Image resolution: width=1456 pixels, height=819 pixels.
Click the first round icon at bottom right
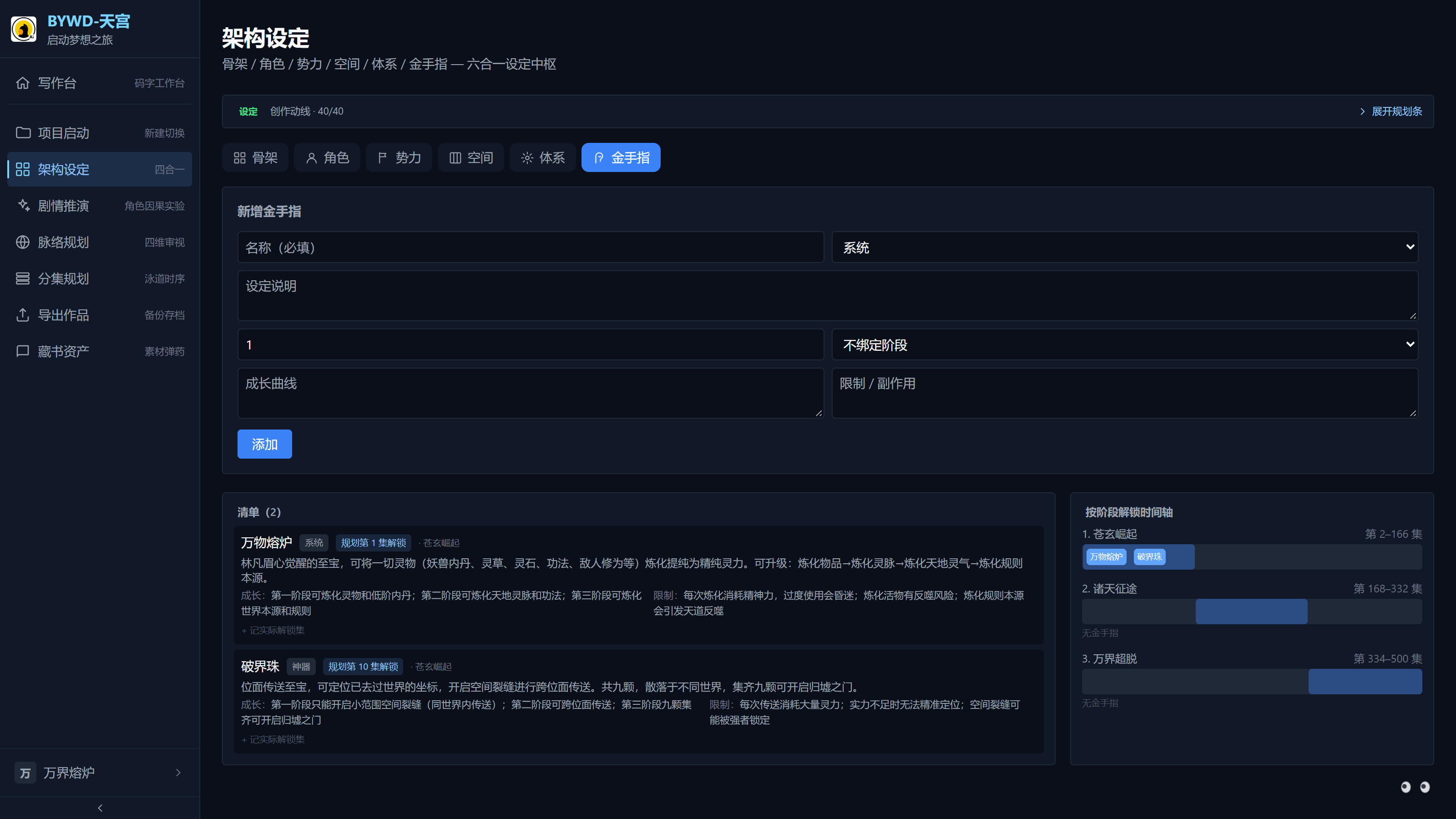coord(1405,787)
